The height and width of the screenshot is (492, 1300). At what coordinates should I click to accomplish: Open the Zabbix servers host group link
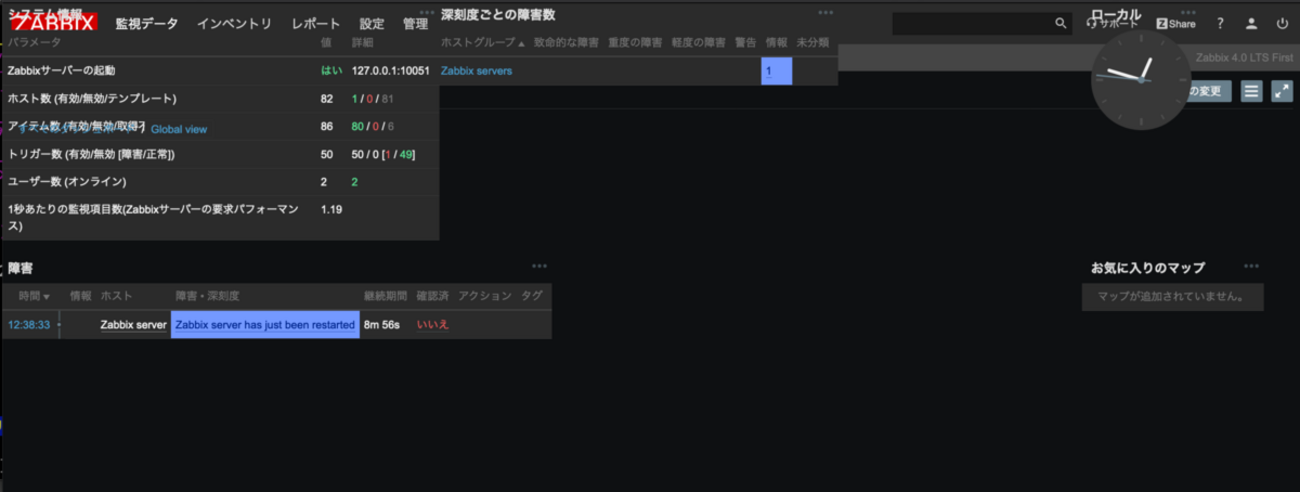click(x=476, y=71)
